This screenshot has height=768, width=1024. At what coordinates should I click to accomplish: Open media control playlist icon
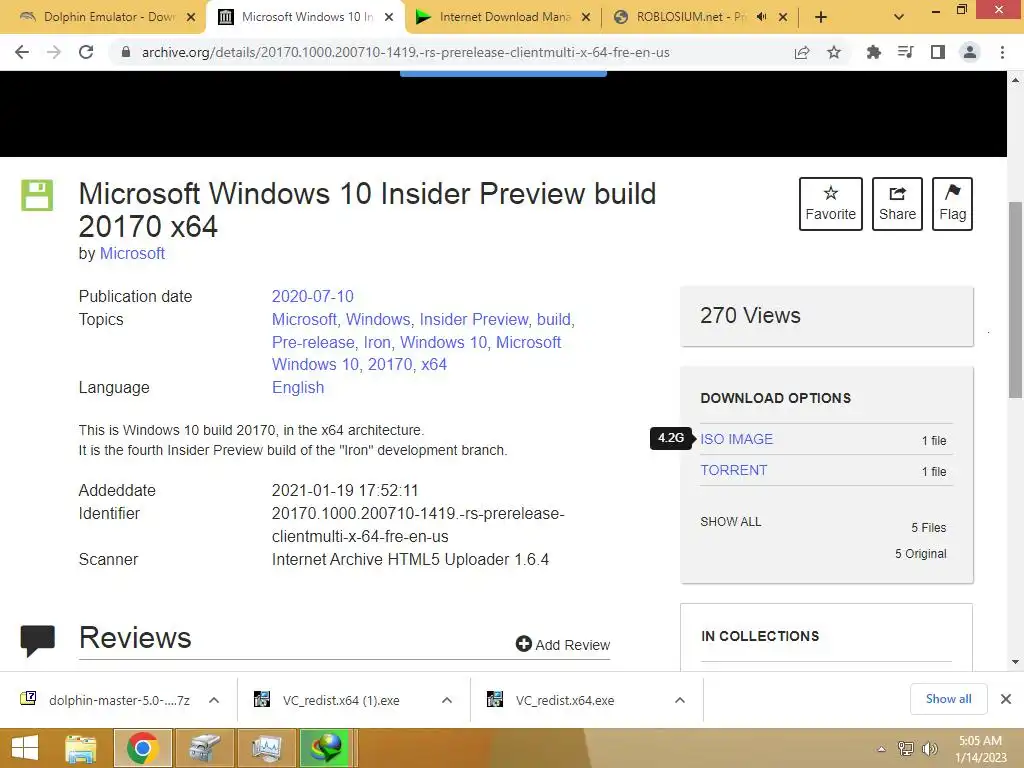tap(905, 52)
